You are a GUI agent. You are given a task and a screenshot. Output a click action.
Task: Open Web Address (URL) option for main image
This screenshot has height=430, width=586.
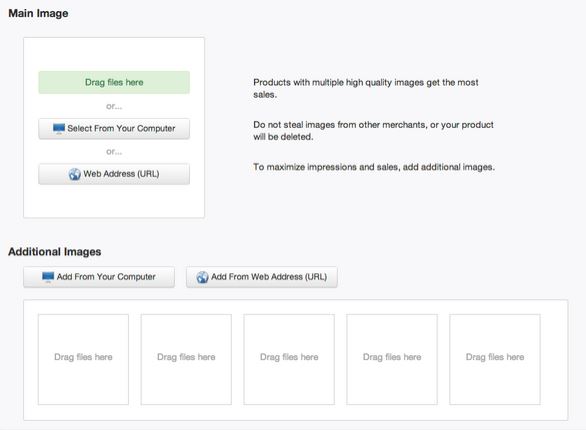pyautogui.click(x=114, y=174)
